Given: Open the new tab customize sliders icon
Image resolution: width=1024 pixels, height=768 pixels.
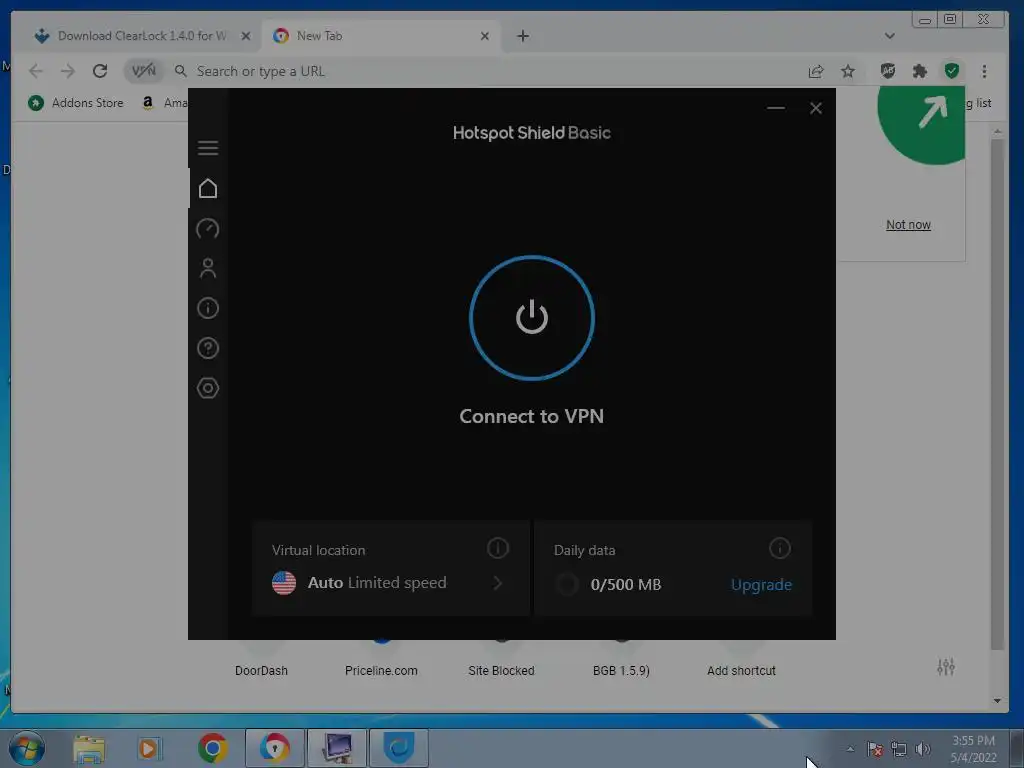Looking at the screenshot, I should point(946,667).
